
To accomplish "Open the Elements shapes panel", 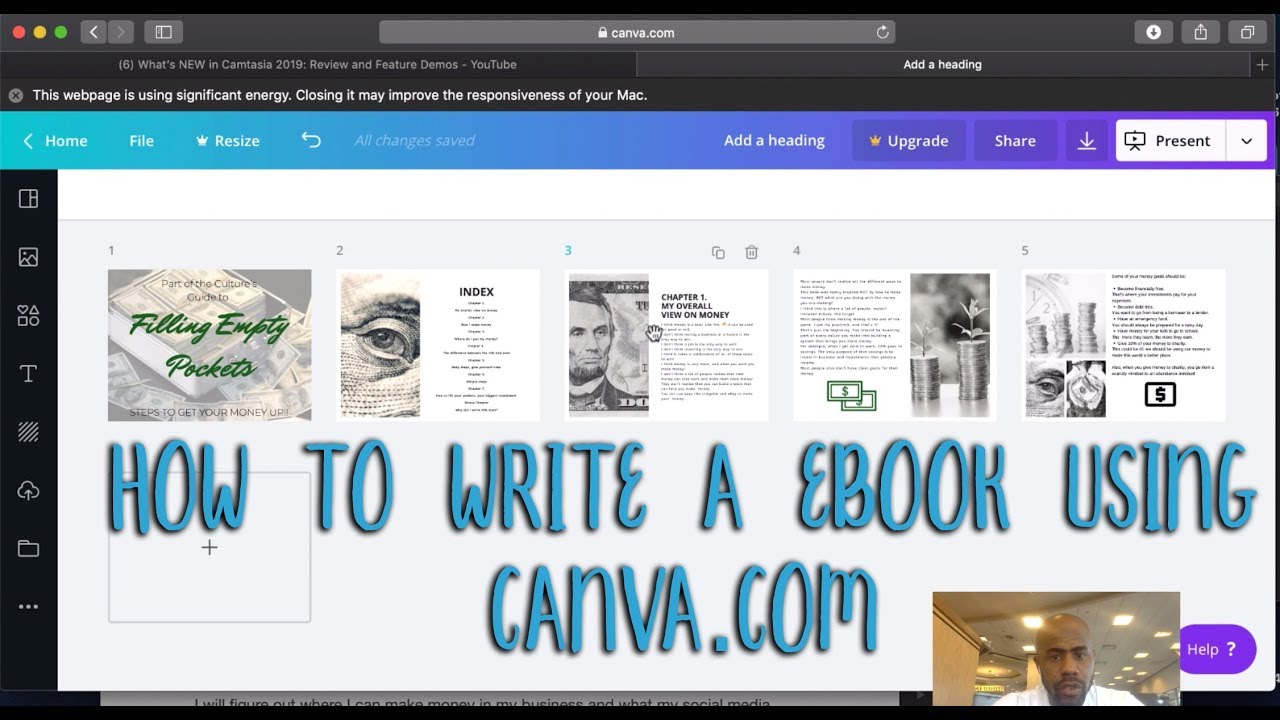I will (28, 315).
